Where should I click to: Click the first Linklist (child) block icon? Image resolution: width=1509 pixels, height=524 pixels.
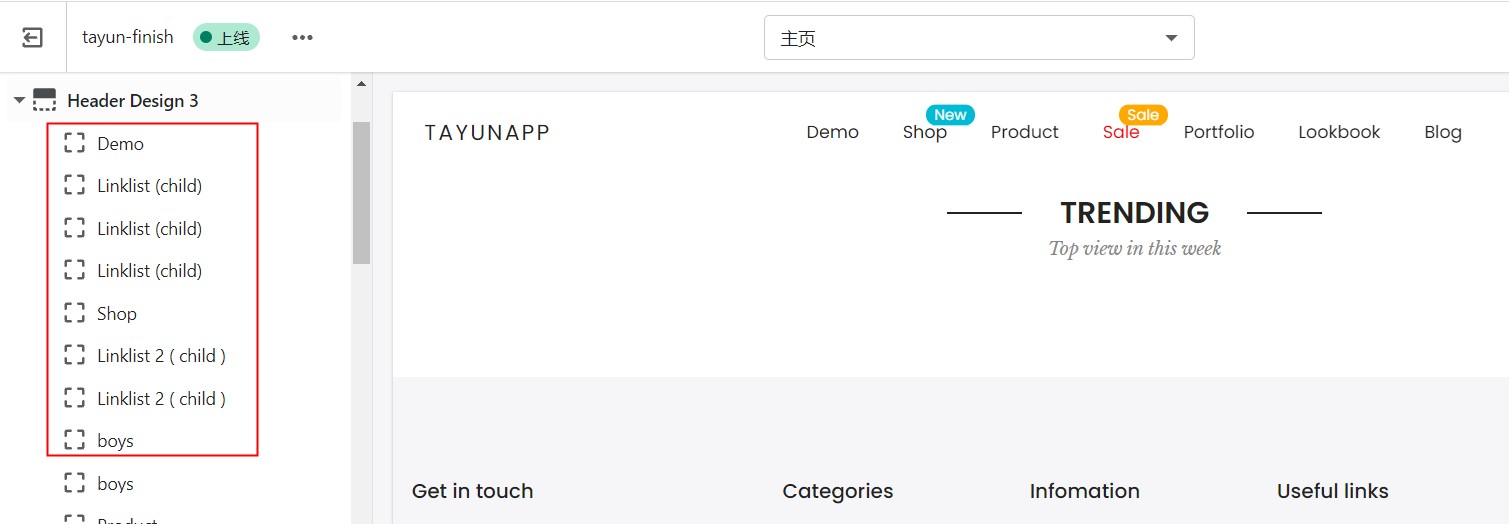pyautogui.click(x=74, y=185)
